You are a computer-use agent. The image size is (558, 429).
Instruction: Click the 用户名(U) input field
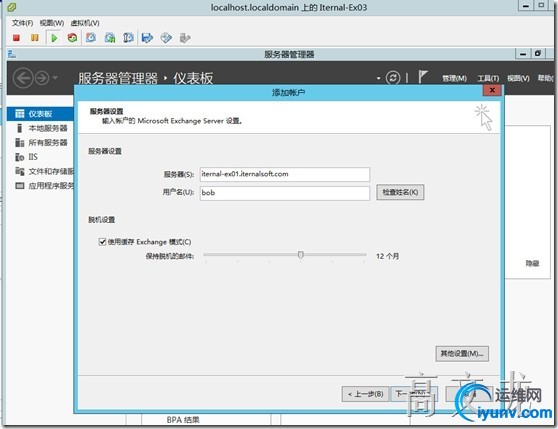click(x=285, y=193)
